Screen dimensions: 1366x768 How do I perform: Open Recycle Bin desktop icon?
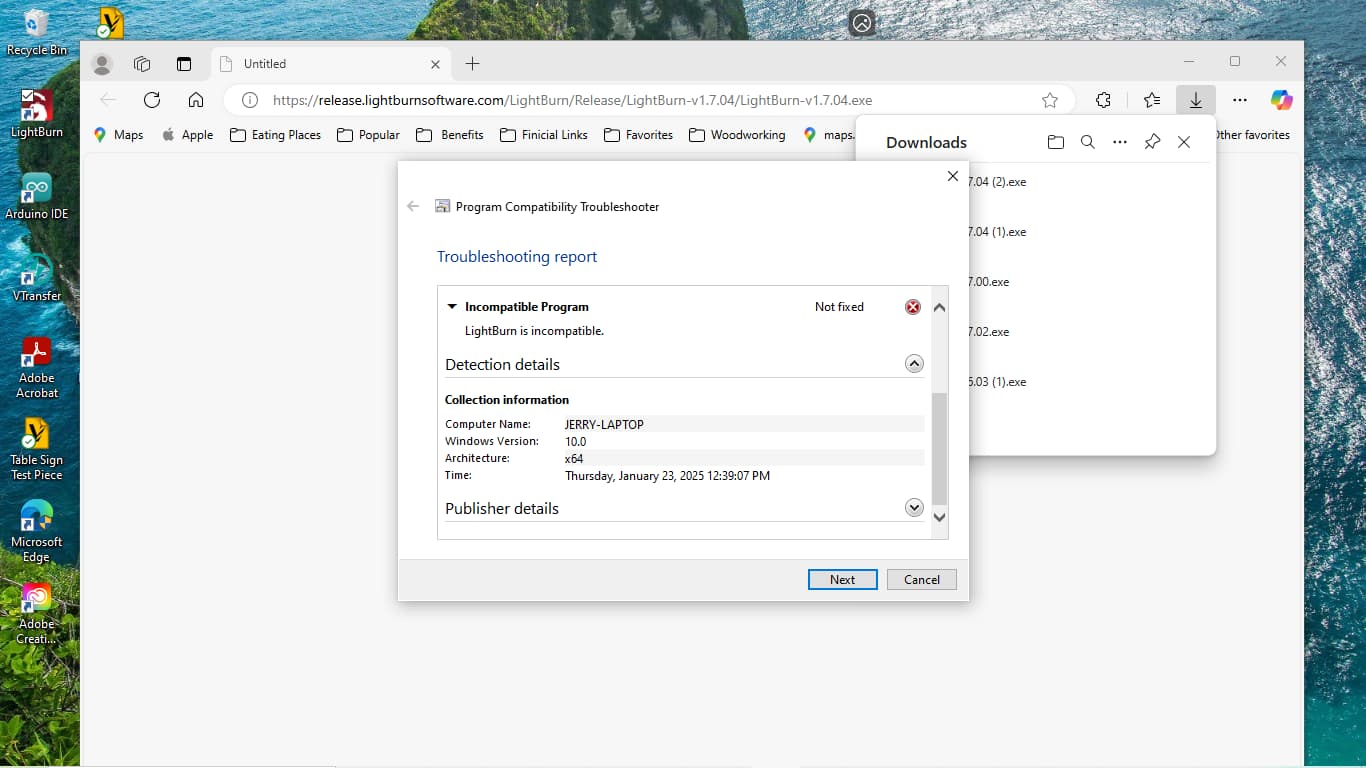pos(37,32)
